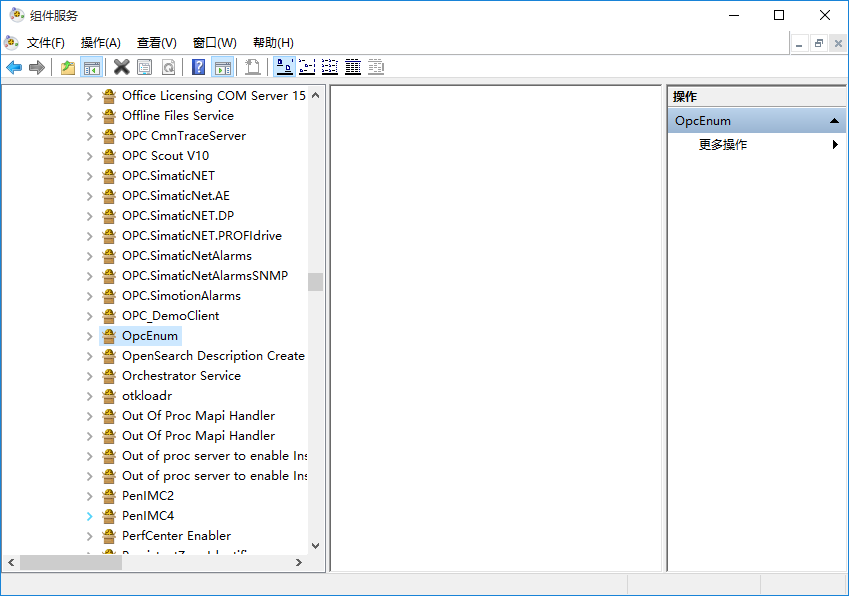Expand the PenIMC4 tree node
The image size is (849, 596).
pyautogui.click(x=90, y=516)
